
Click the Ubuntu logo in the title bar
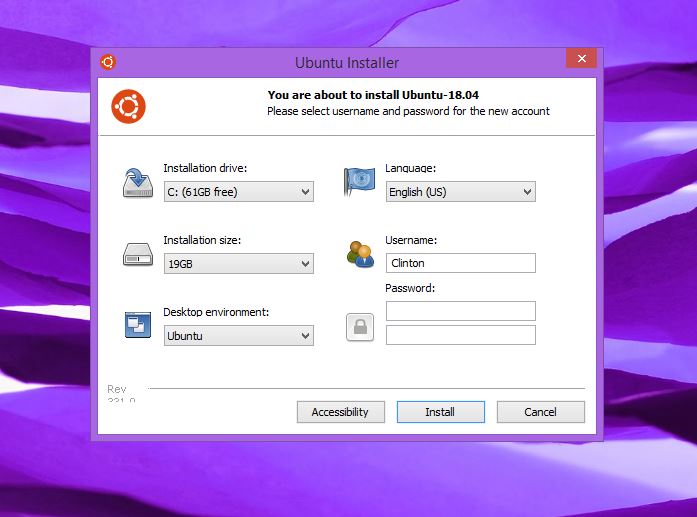[108, 62]
